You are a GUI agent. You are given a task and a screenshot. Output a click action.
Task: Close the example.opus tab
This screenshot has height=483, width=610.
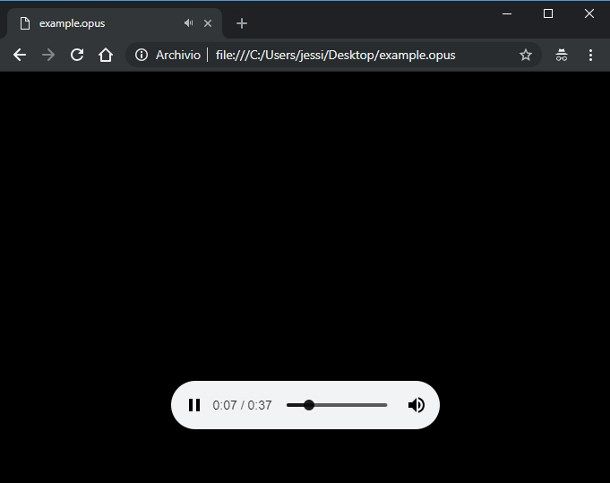point(208,23)
